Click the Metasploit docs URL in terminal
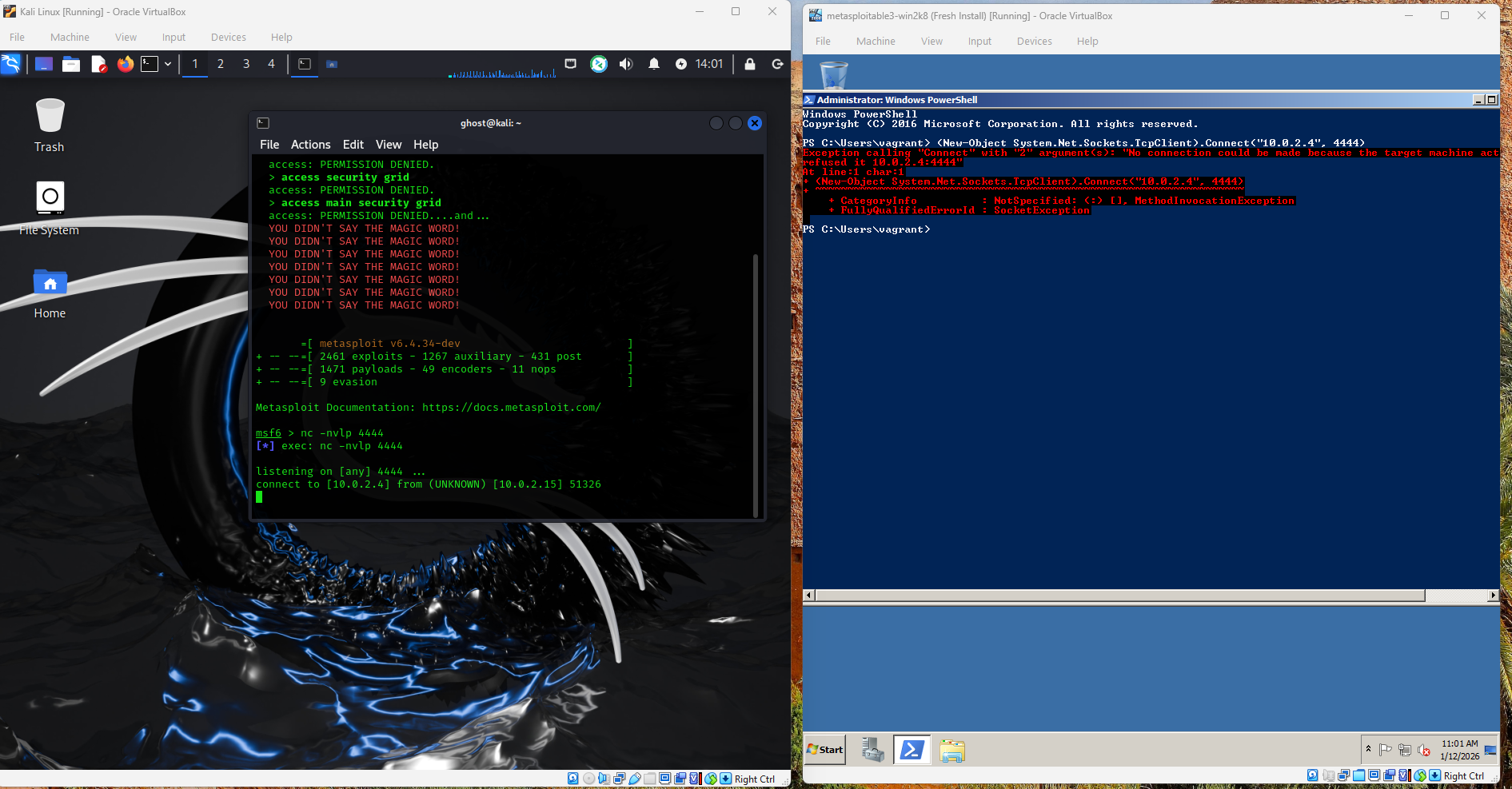This screenshot has width=1512, height=789. (x=512, y=408)
